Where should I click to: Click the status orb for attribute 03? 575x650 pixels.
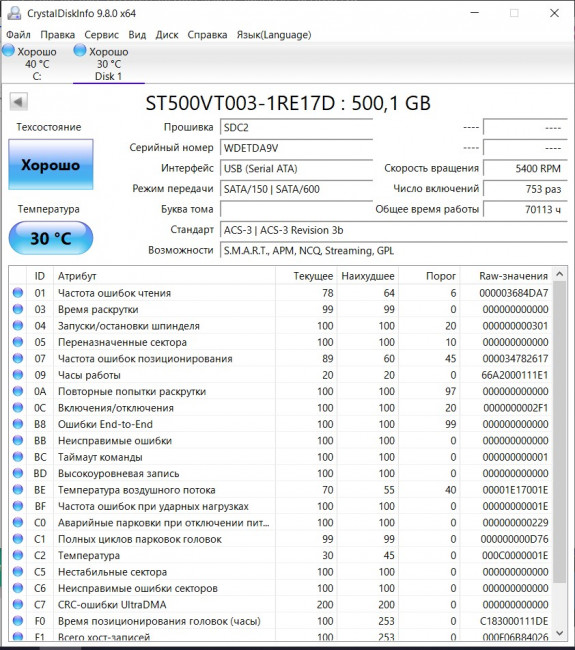18,309
